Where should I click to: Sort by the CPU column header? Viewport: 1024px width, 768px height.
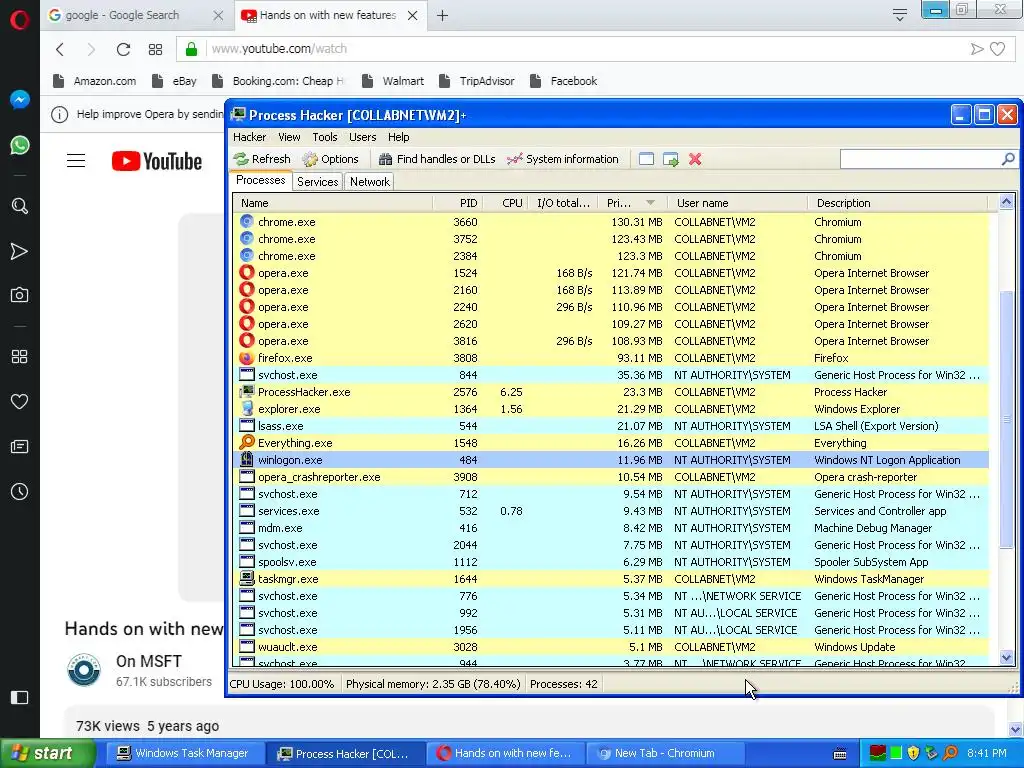click(x=505, y=203)
